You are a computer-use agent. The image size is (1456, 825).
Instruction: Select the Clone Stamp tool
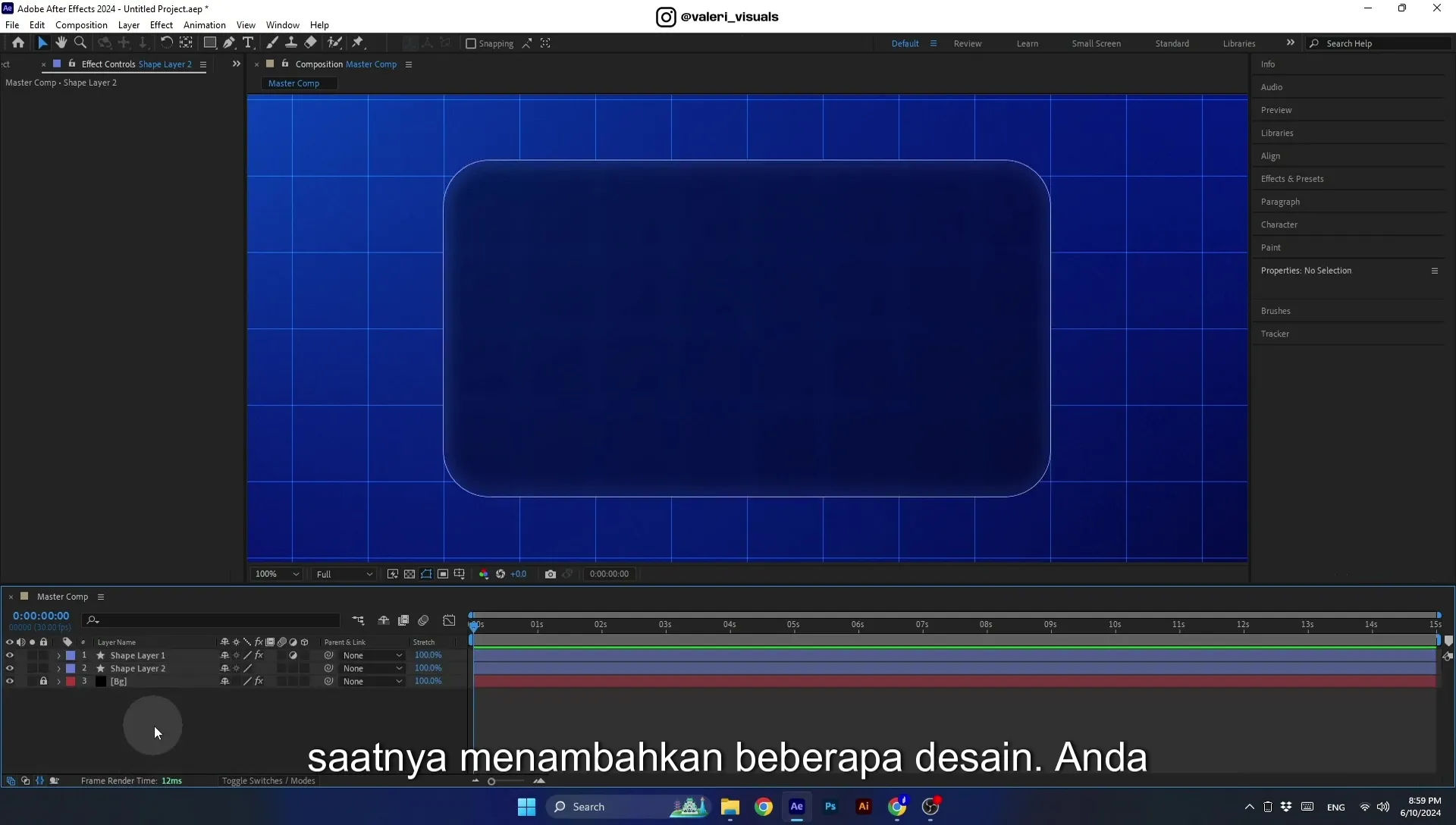(290, 43)
